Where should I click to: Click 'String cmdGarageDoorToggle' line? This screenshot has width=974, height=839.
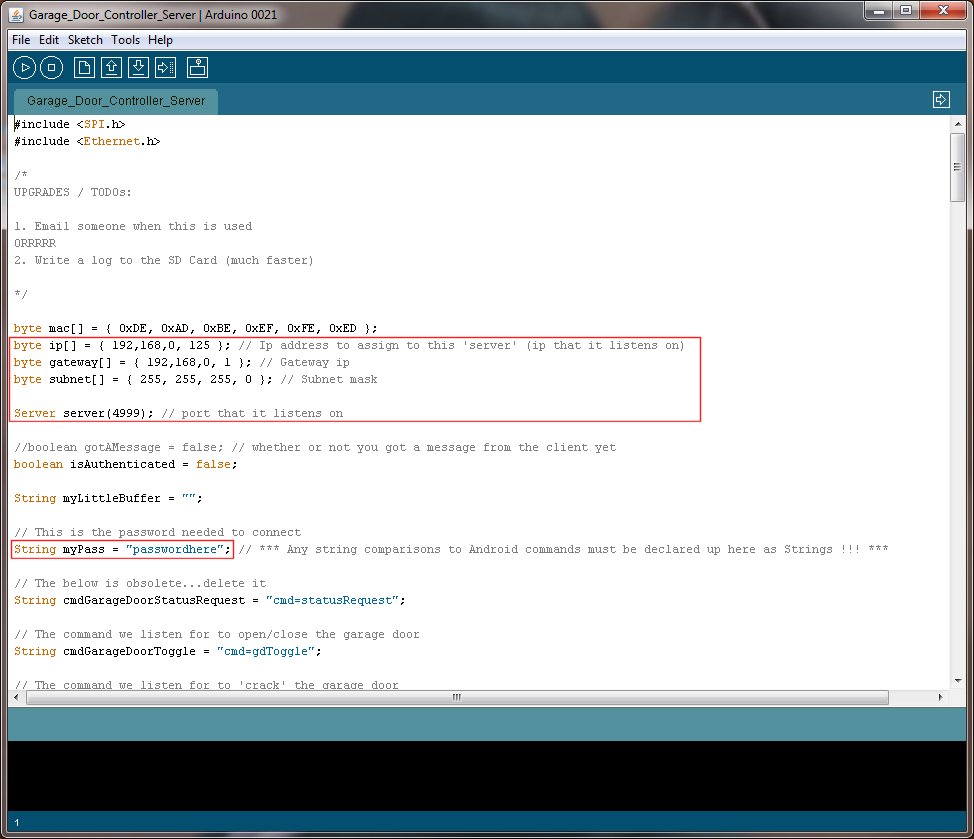pyautogui.click(x=168, y=651)
